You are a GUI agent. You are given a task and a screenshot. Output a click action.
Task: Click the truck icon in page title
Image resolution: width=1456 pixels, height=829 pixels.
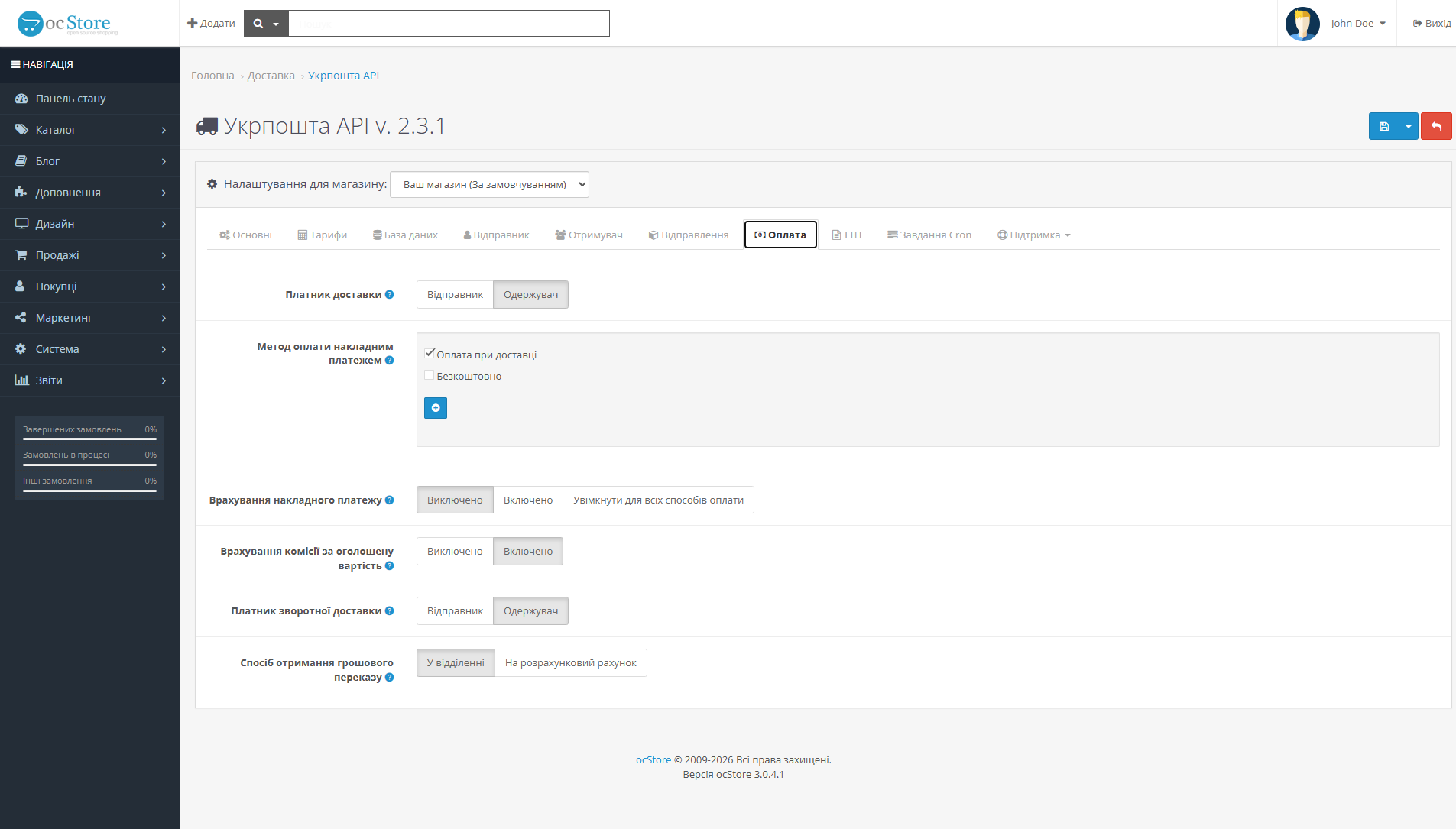207,127
